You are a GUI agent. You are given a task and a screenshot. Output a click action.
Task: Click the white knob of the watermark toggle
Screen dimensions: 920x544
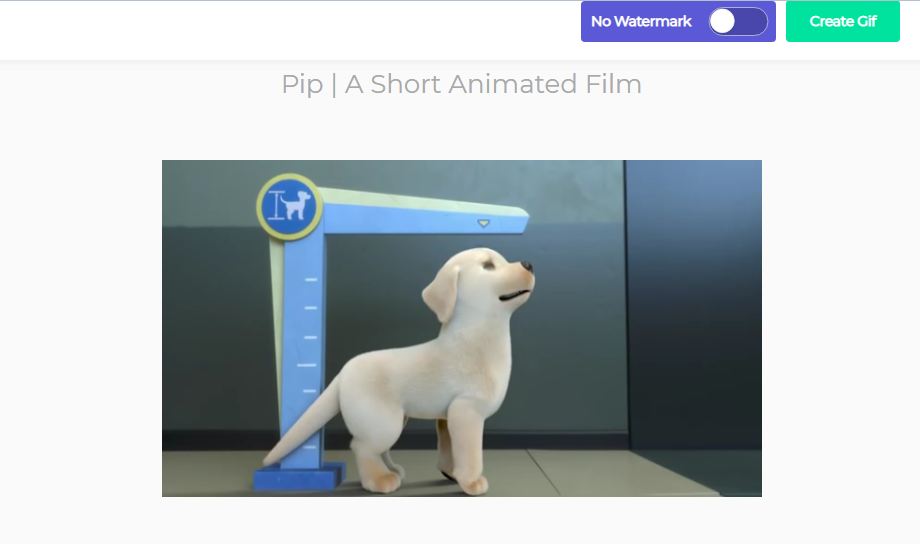tap(722, 22)
